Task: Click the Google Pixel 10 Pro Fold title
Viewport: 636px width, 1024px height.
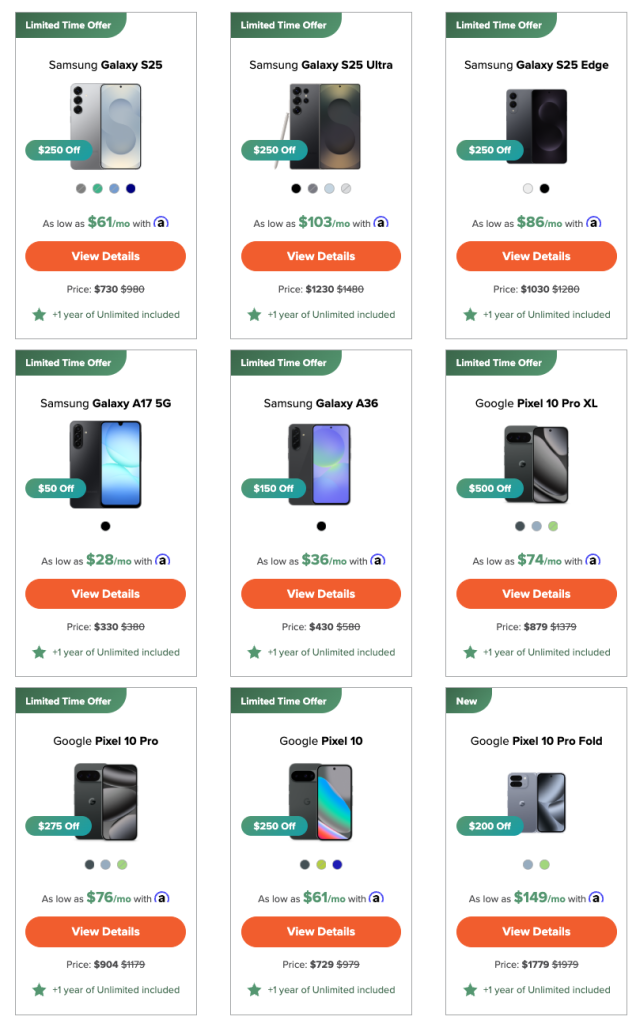Action: (x=537, y=741)
